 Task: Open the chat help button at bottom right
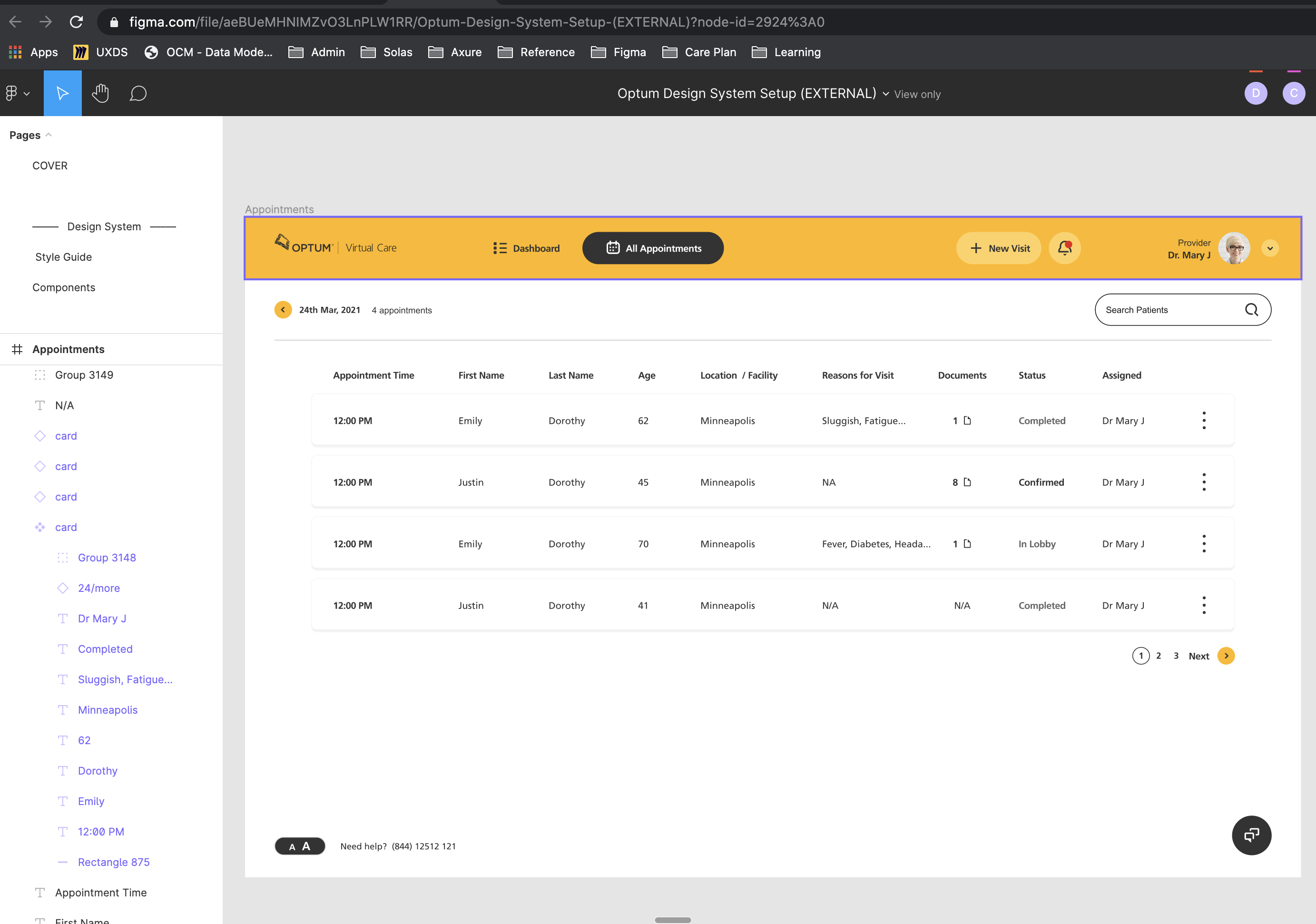1251,835
